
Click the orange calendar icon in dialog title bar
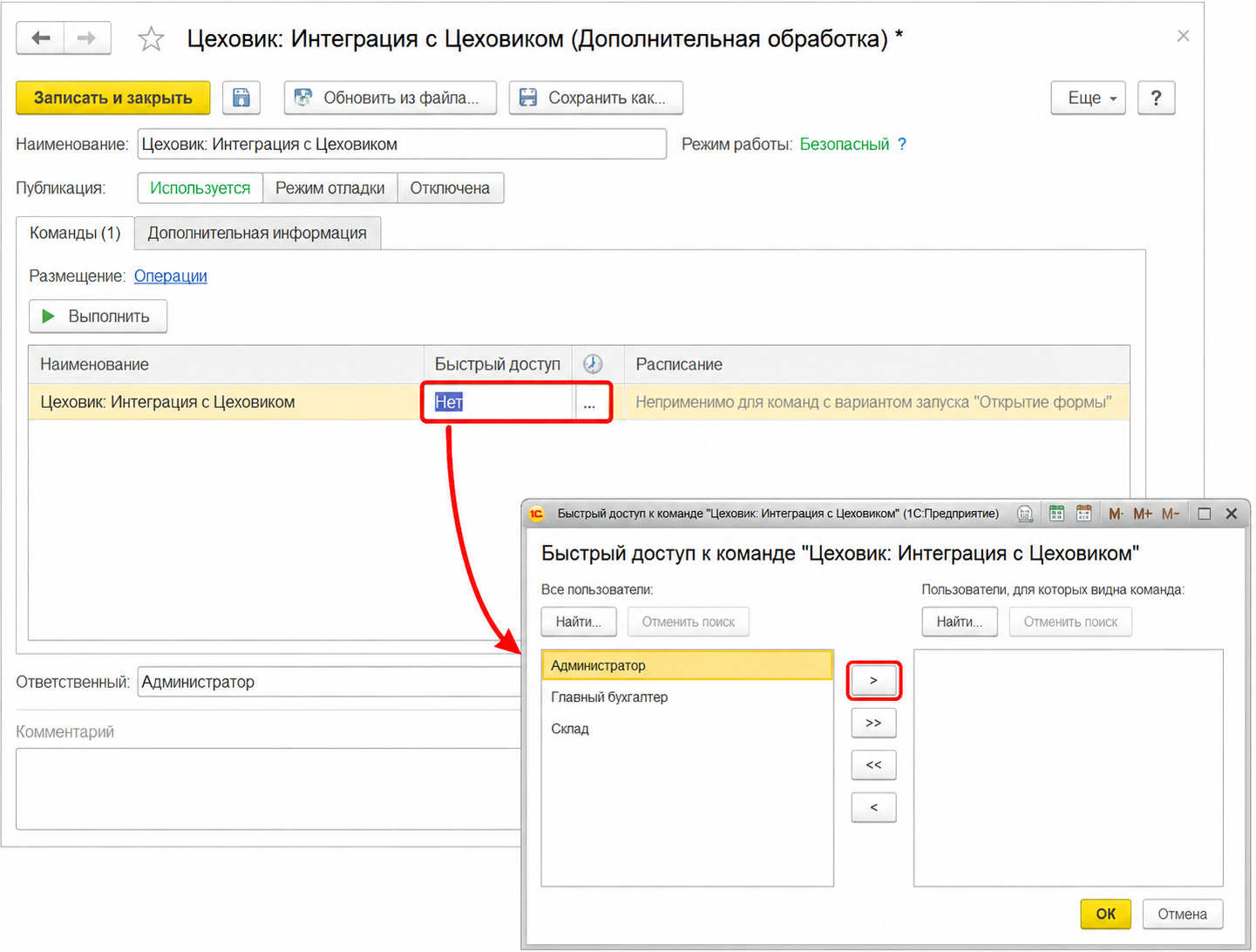[1083, 513]
